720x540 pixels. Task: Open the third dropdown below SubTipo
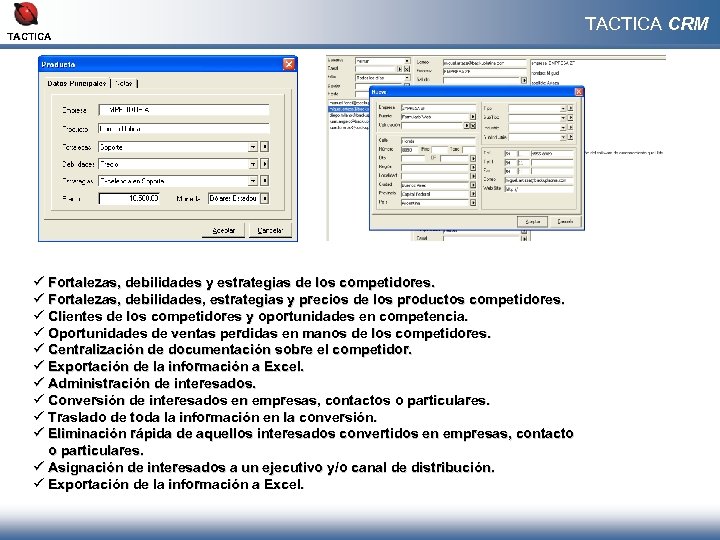[563, 128]
